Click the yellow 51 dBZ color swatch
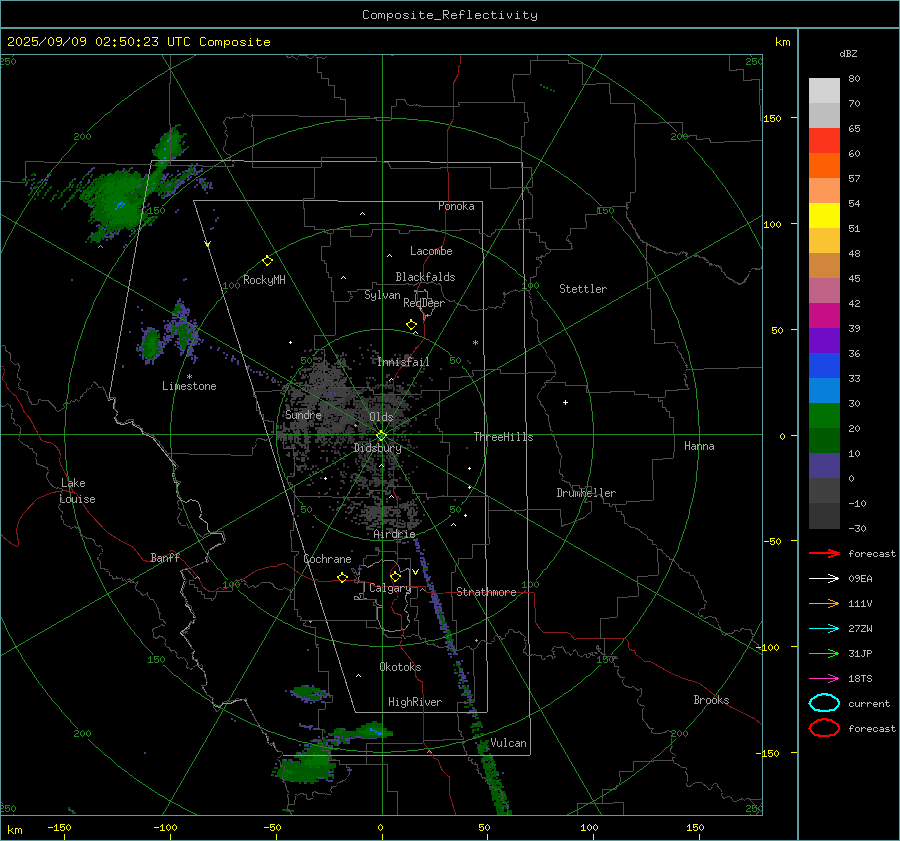Viewport: 900px width, 841px height. point(824,215)
